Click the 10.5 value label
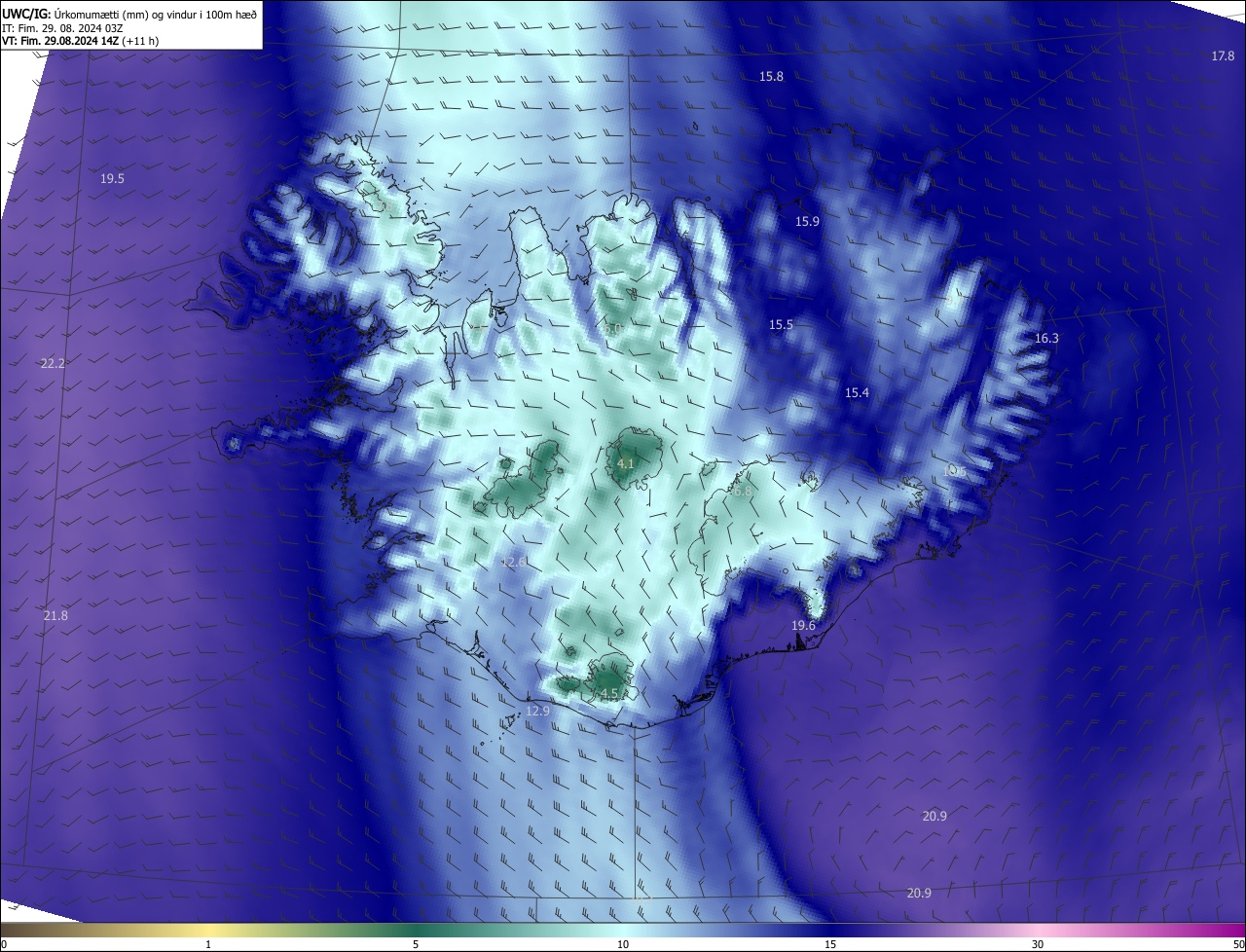1246x952 pixels. (954, 471)
